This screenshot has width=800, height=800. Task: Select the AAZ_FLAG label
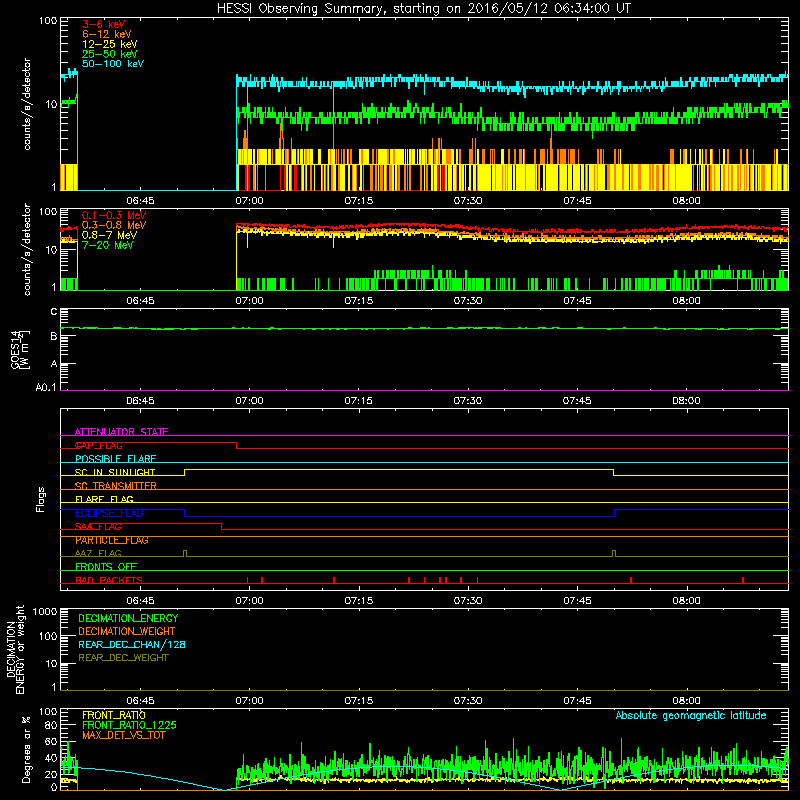[98, 553]
